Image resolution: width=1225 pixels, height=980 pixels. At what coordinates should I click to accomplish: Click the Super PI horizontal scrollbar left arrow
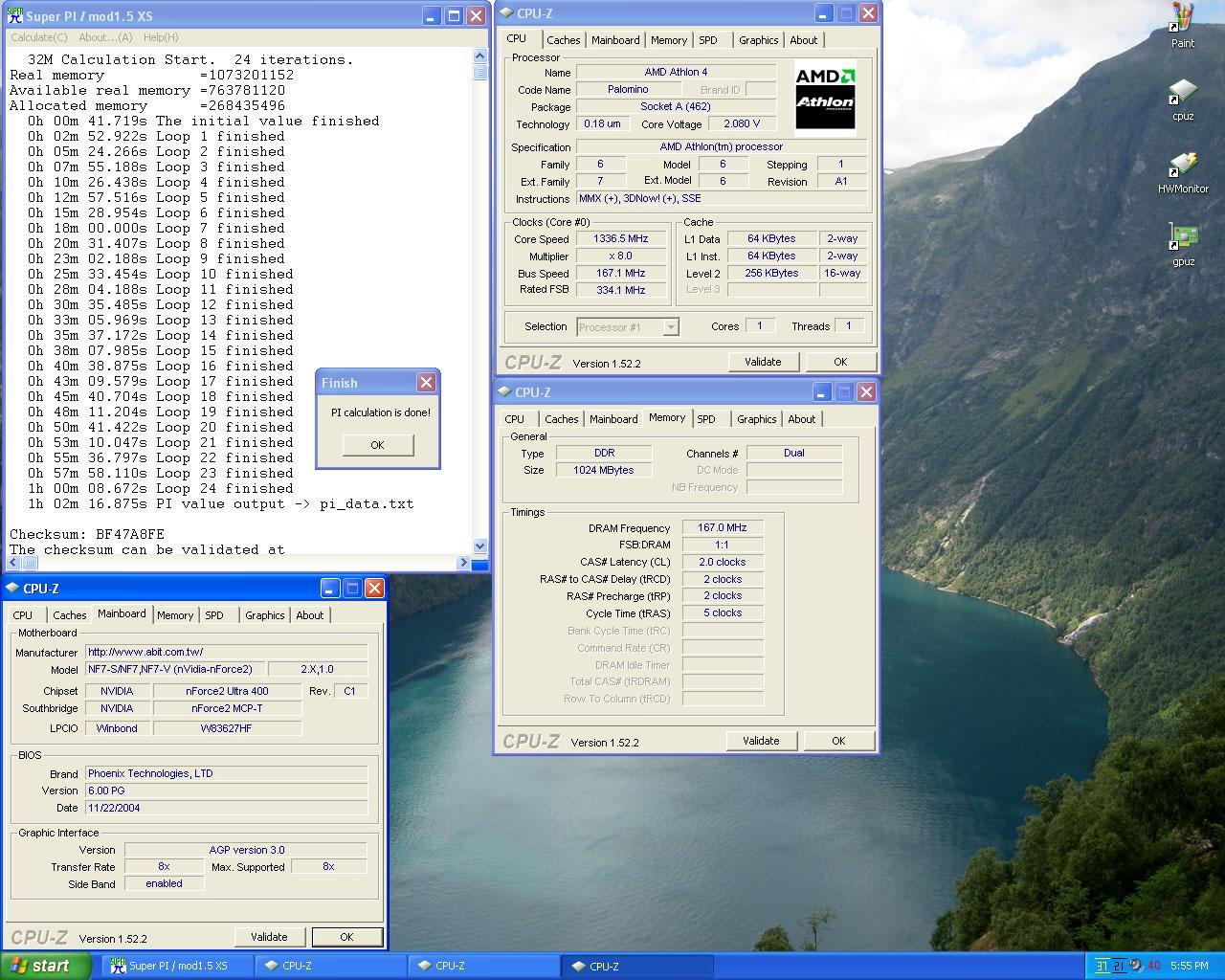click(x=13, y=563)
